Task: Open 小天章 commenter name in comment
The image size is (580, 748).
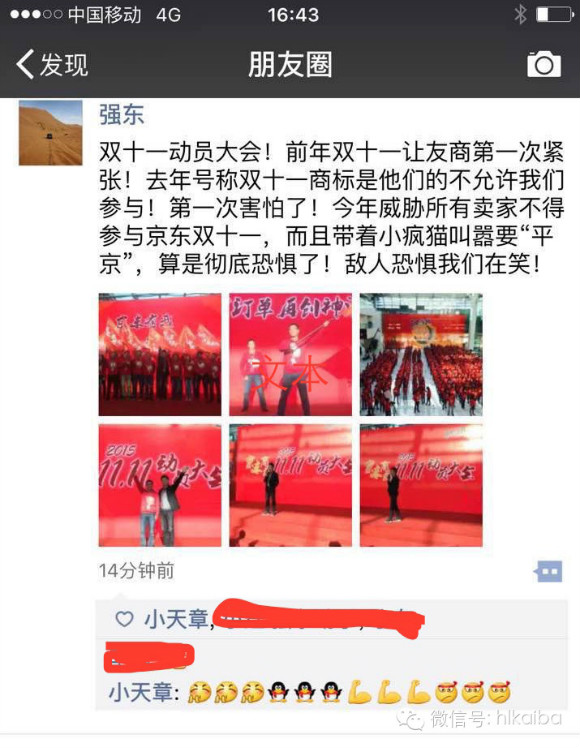Action: pyautogui.click(x=141, y=692)
